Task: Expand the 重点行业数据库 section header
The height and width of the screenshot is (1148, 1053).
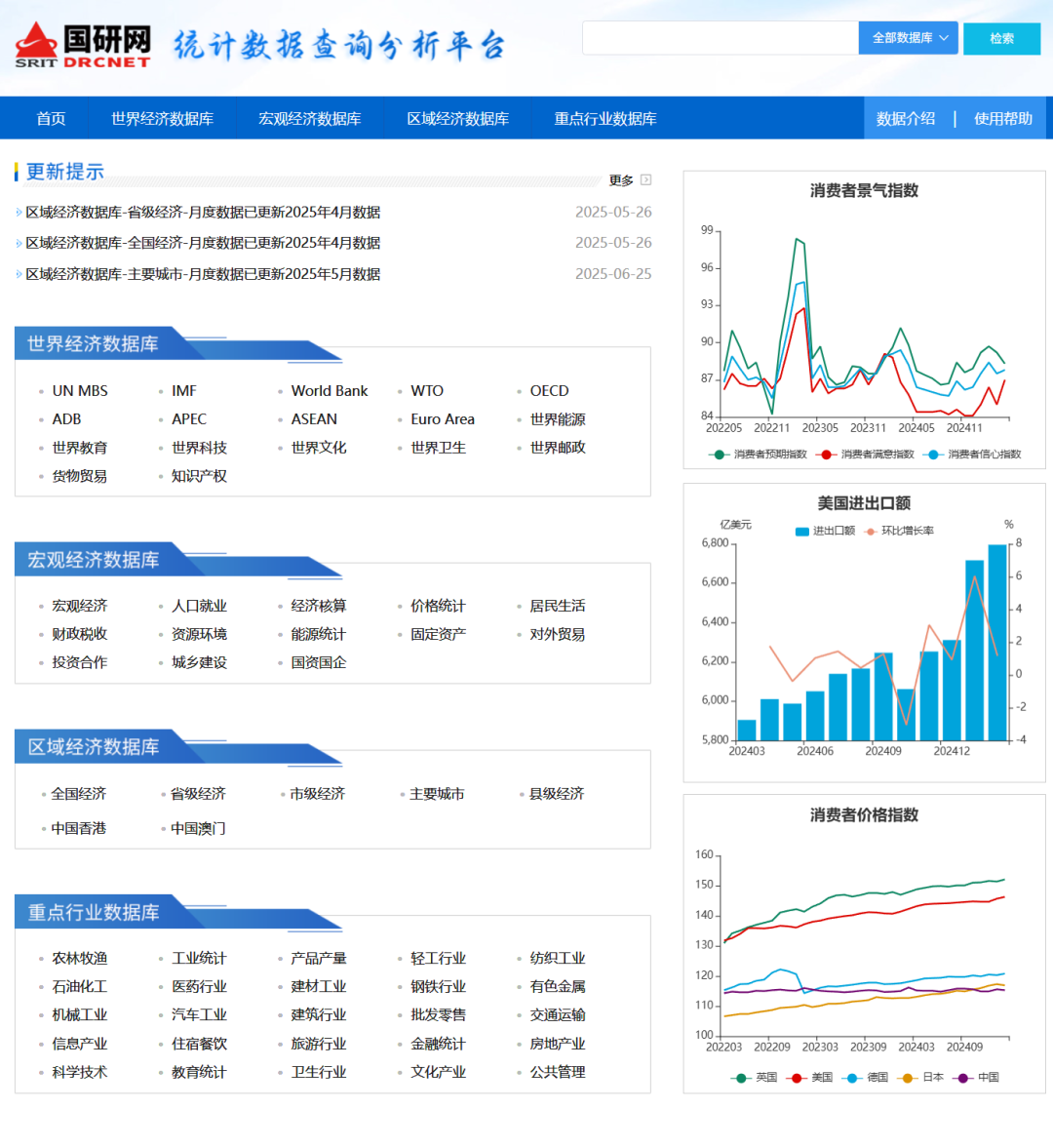Action: 93,913
